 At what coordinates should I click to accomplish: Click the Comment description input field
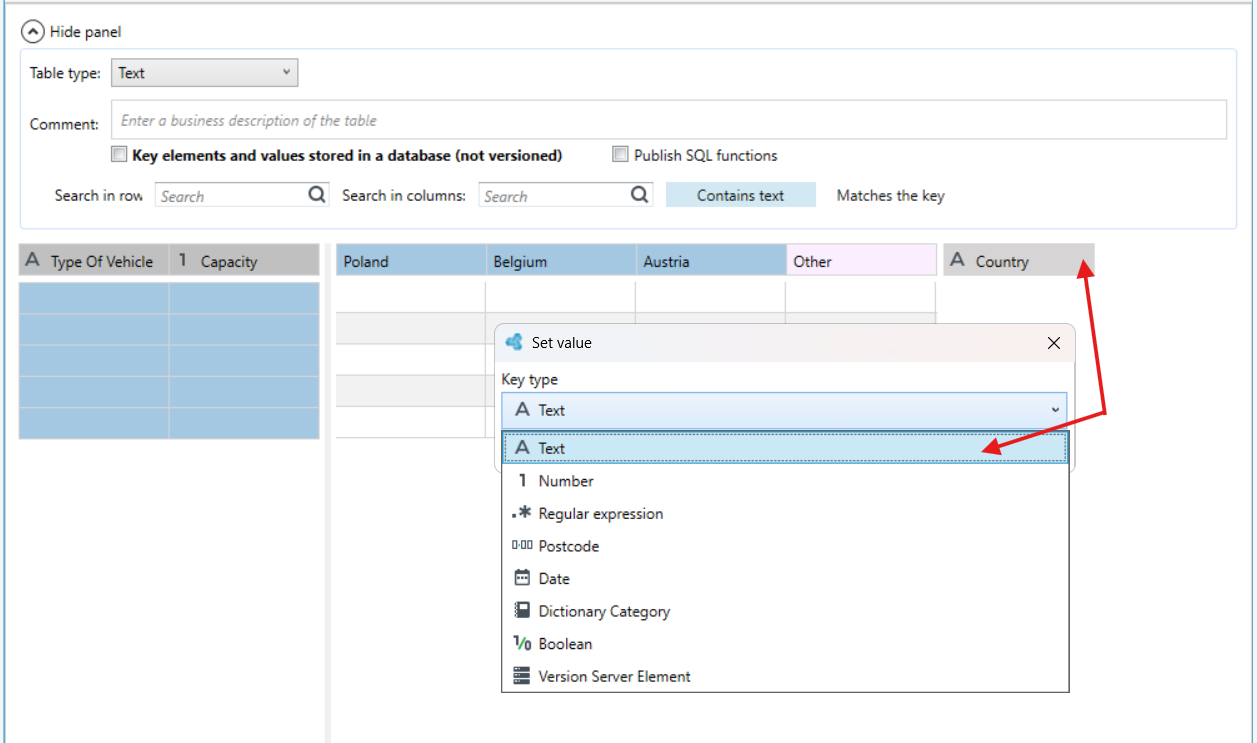pos(669,120)
